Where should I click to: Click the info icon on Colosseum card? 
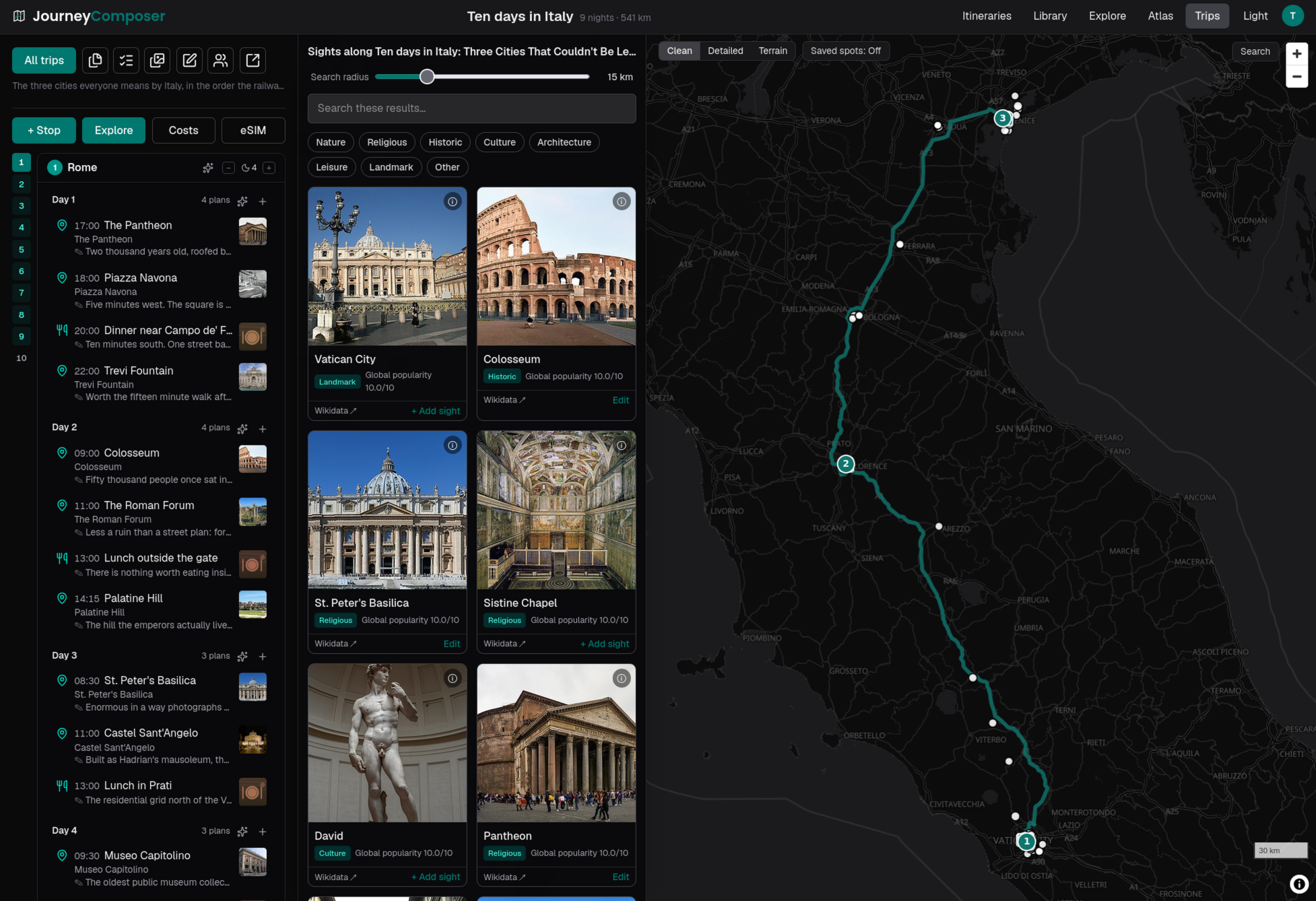[622, 201]
